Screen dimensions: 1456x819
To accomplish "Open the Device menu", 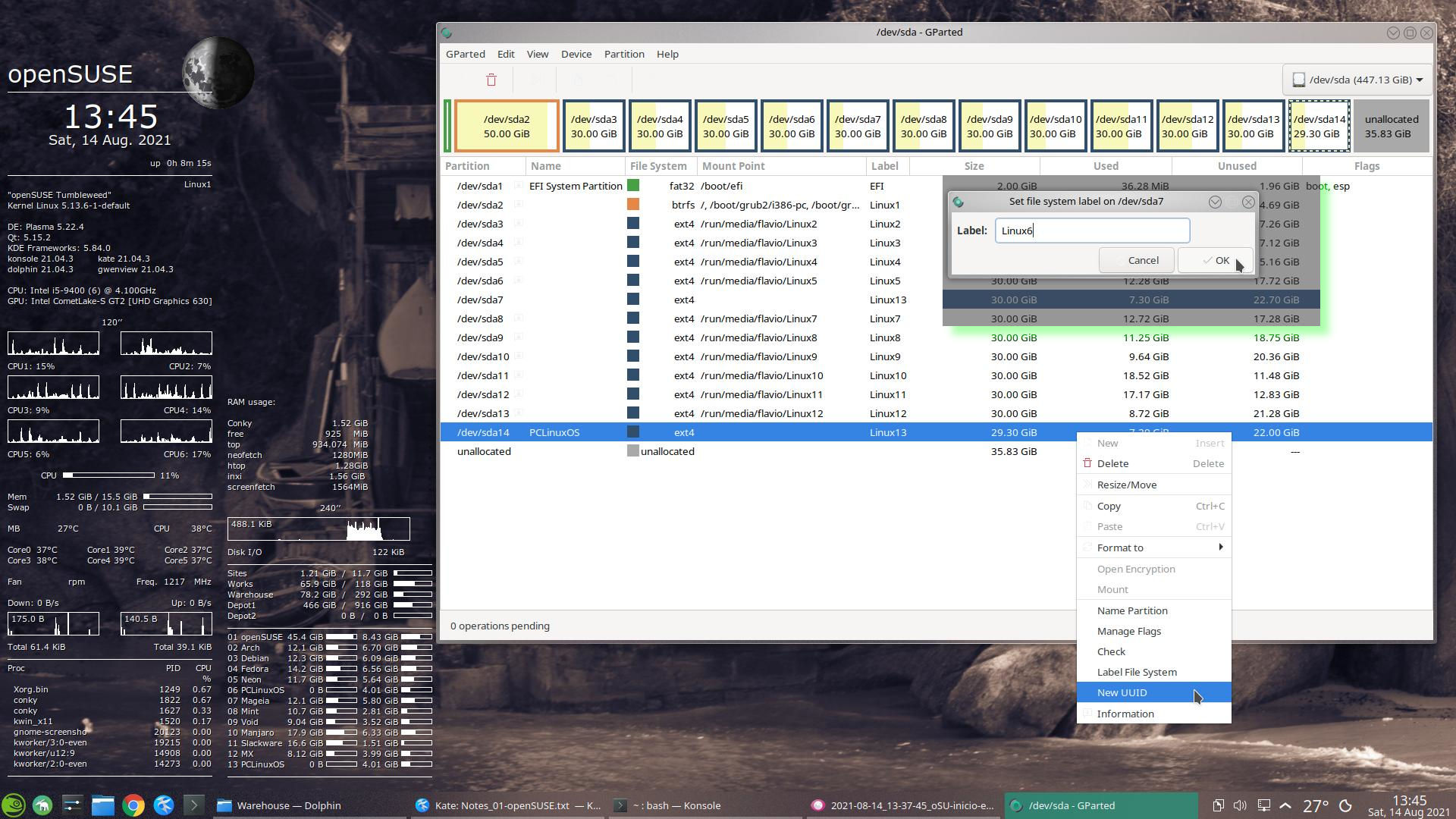I will point(576,54).
